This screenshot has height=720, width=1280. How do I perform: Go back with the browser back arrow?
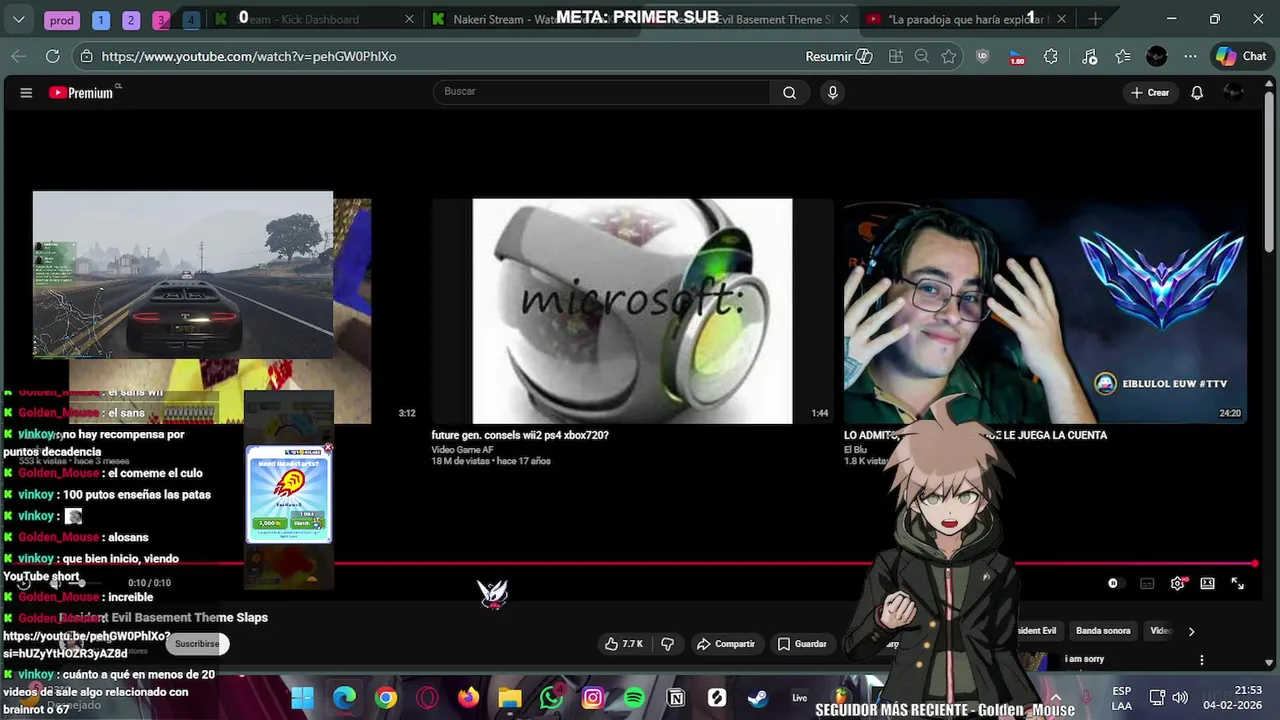[18, 57]
